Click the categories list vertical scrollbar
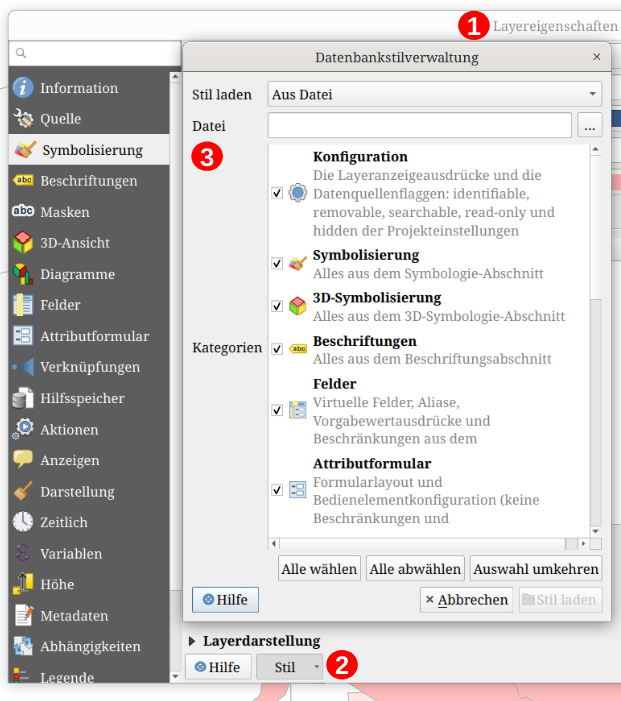The image size is (621, 701). [596, 340]
